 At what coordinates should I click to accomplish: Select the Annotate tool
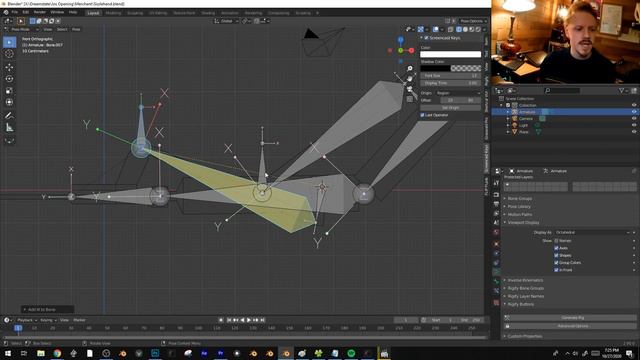(x=9, y=116)
